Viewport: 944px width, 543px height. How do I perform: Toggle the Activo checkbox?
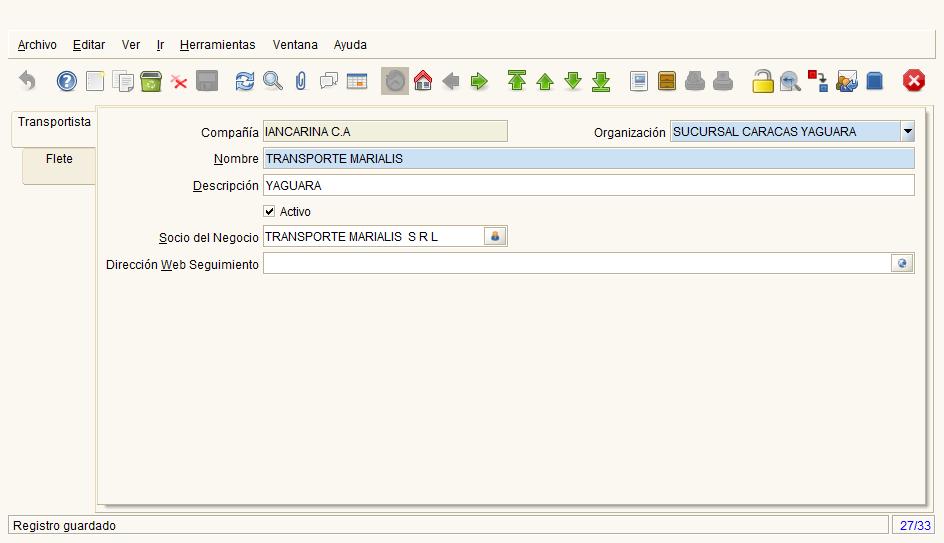click(269, 211)
